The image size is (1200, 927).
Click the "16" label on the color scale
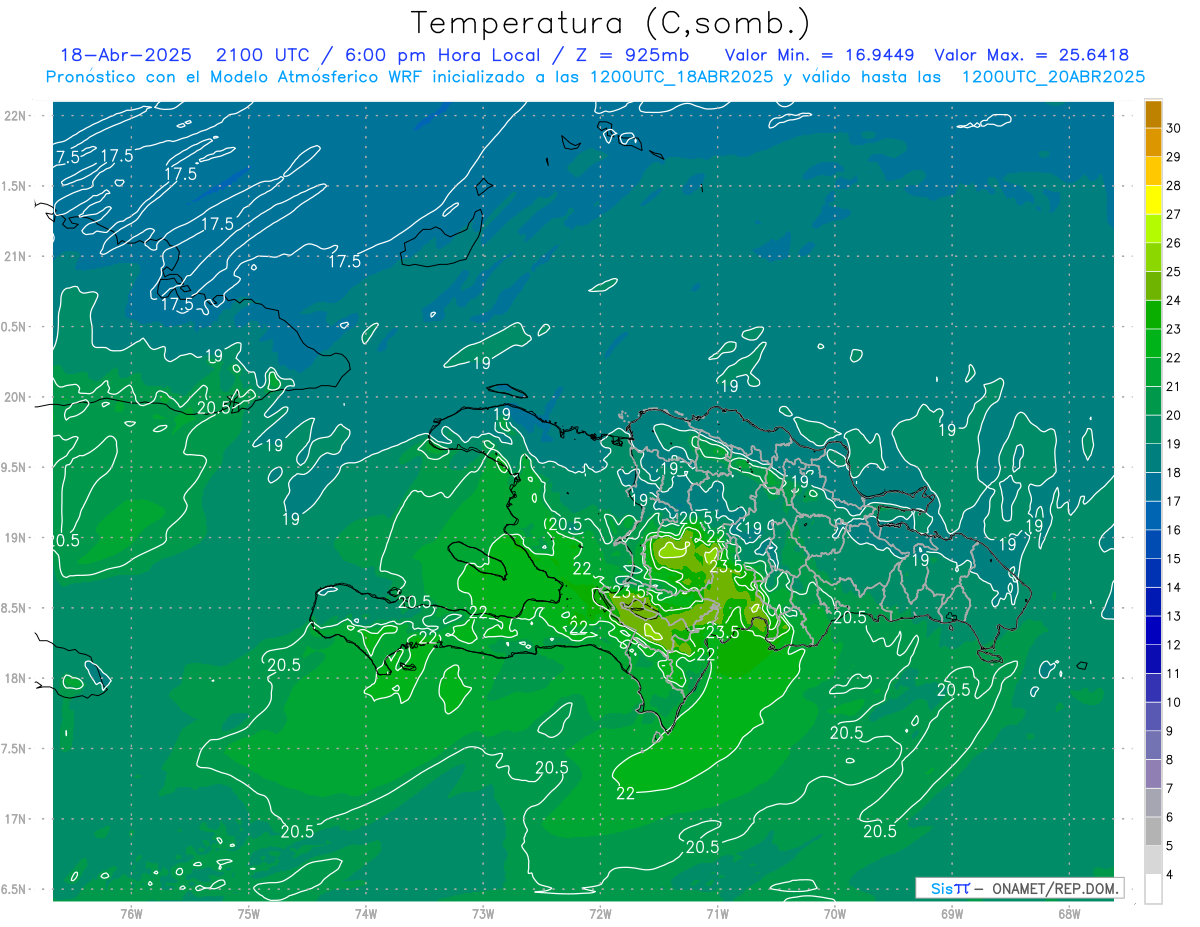(x=1174, y=530)
